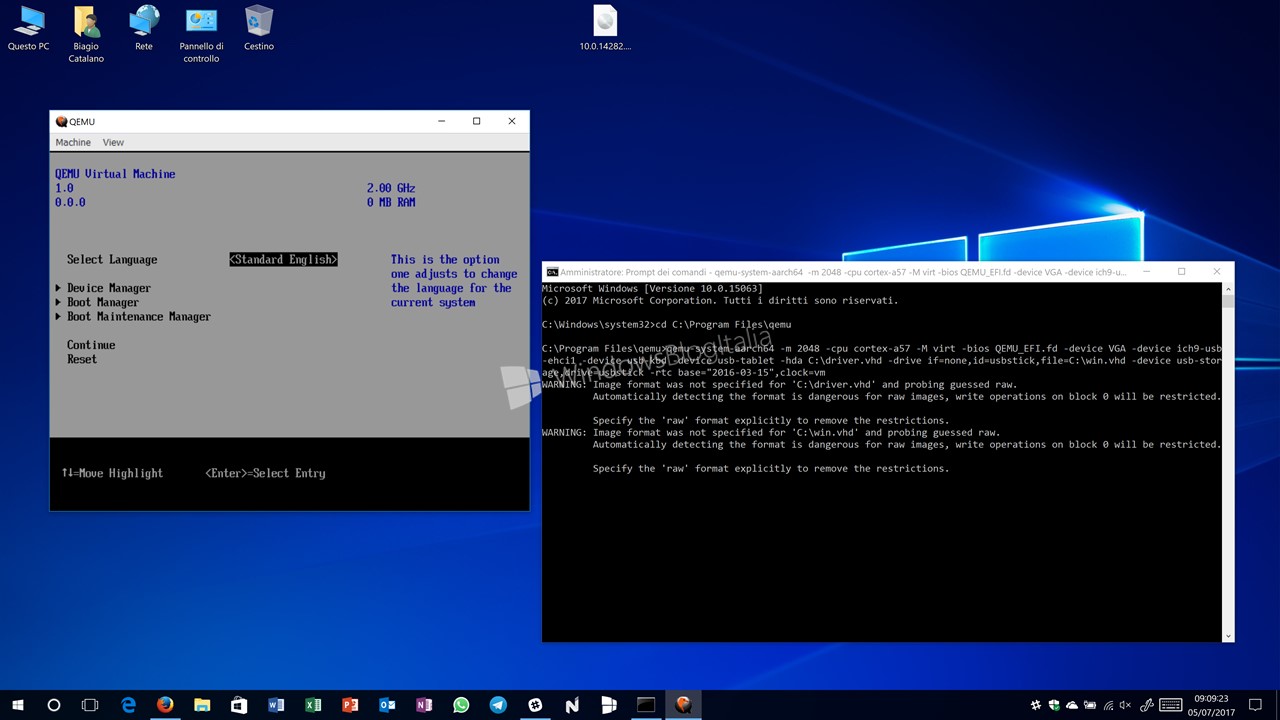Open Windows Ink Workspace pen icon

[x=1147, y=705]
